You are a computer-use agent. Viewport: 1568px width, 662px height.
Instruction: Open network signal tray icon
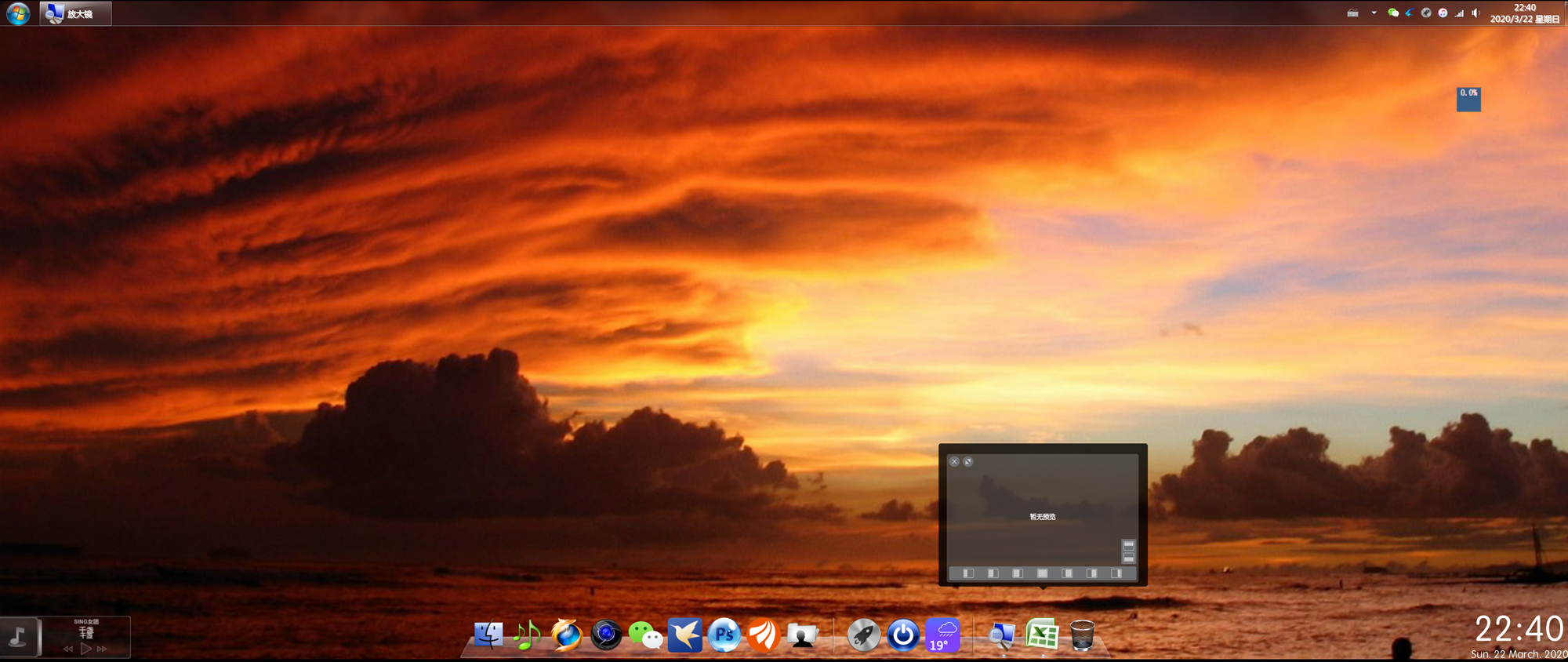click(x=1459, y=13)
